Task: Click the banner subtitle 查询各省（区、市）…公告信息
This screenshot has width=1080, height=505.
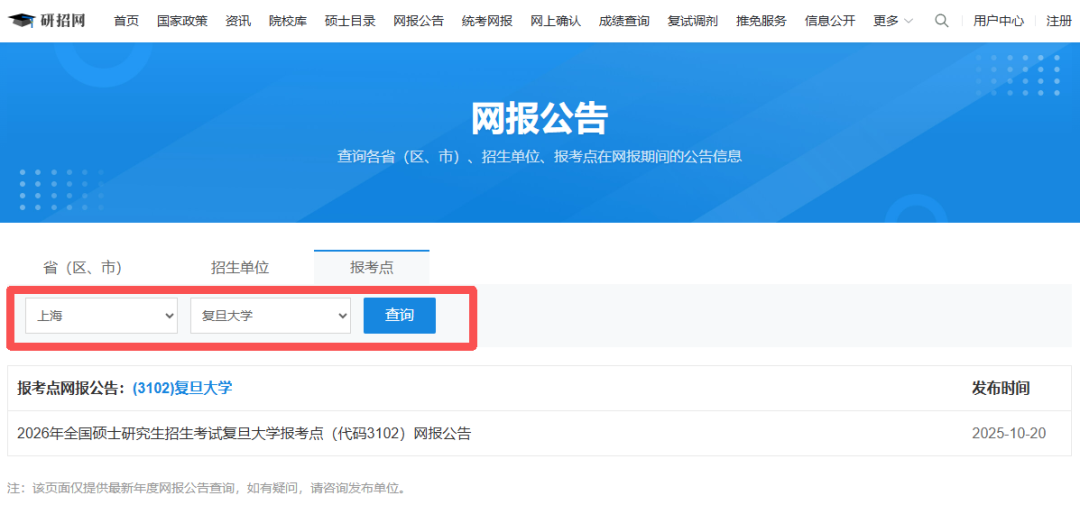Action: (539, 156)
